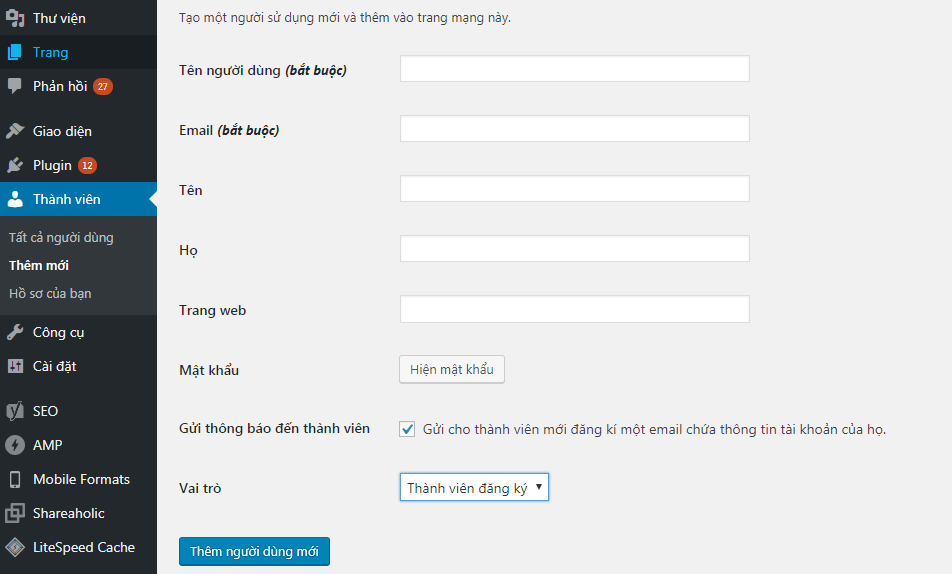Screen dimensions: 952x574
Task: Select Tất cả người dùng submenu
Action: (x=61, y=237)
